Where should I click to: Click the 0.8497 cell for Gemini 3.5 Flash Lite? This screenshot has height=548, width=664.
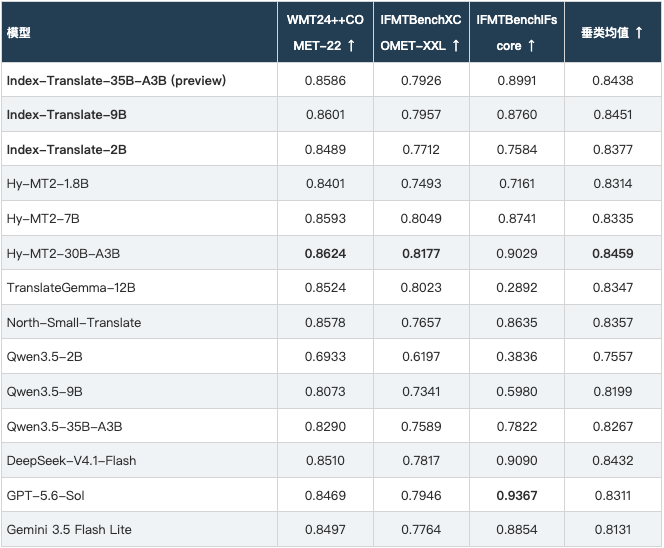325,529
